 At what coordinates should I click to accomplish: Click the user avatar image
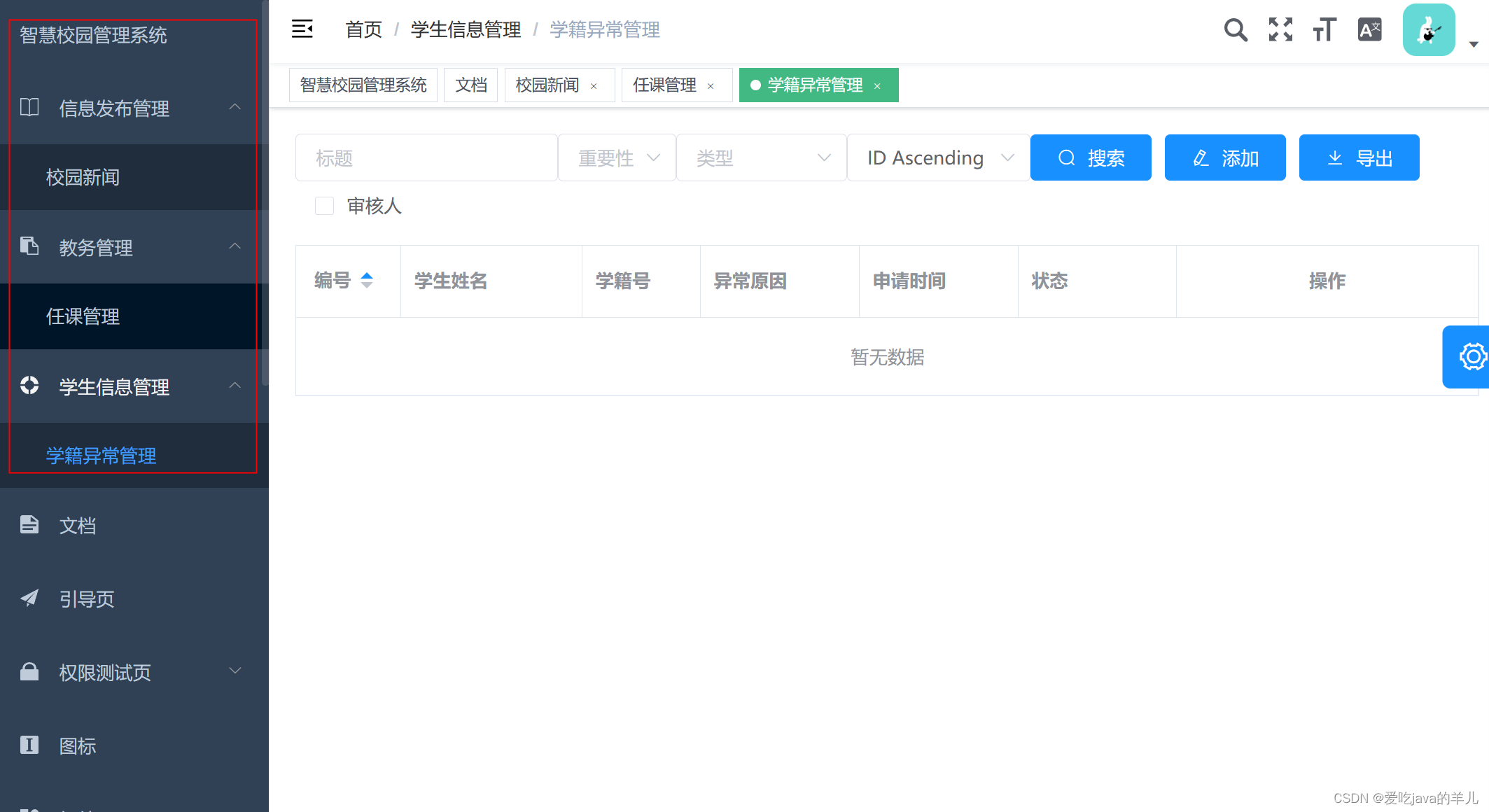point(1429,30)
